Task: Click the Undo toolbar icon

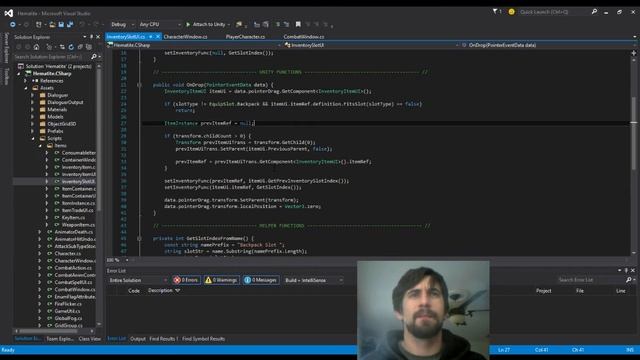Action: pyautogui.click(x=82, y=24)
